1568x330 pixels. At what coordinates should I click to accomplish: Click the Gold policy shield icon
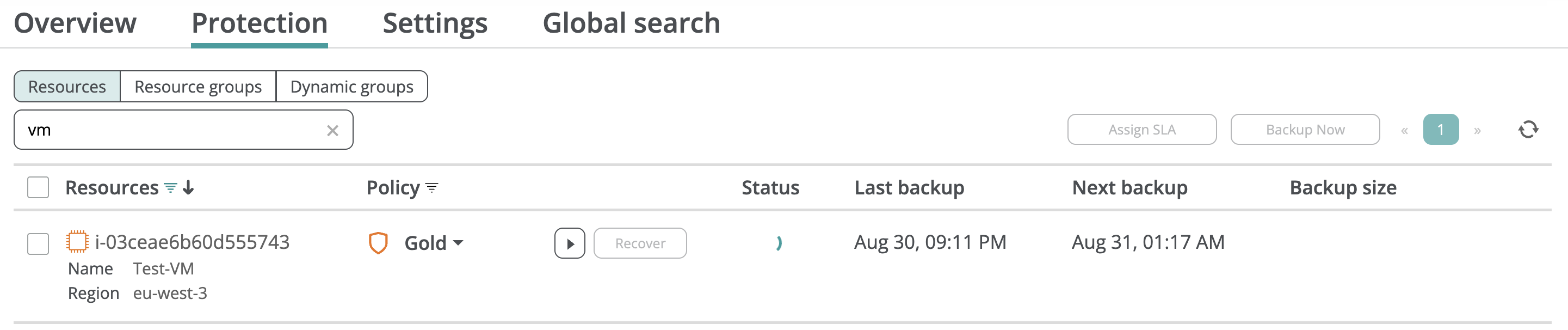click(378, 243)
